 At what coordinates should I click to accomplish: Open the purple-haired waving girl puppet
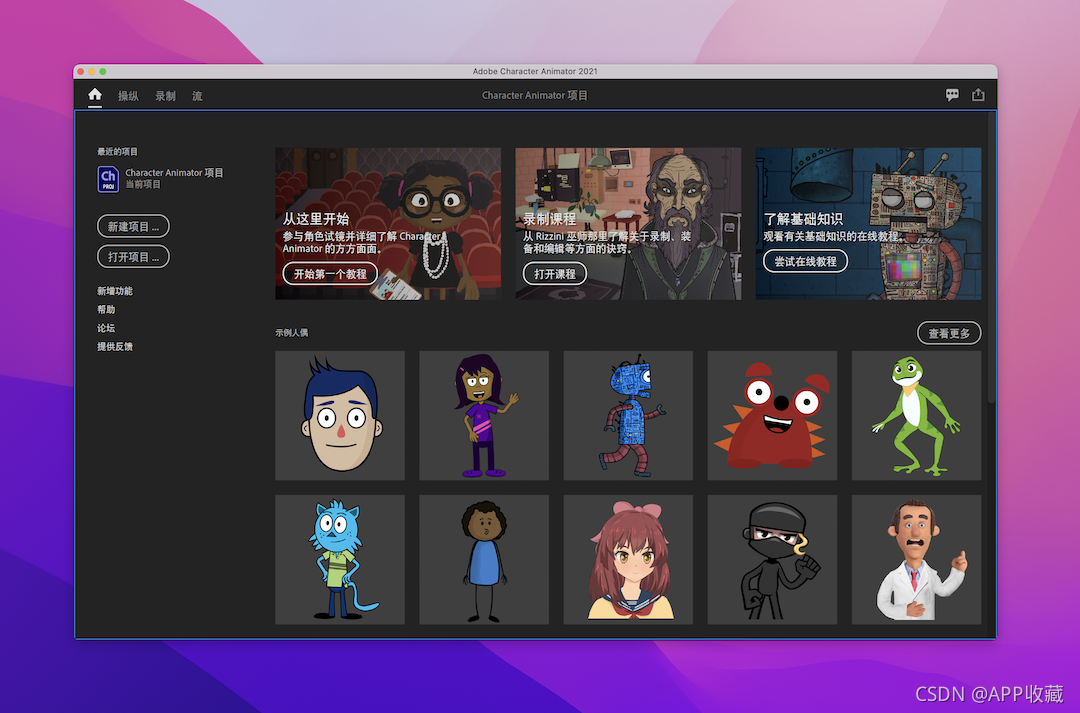484,415
